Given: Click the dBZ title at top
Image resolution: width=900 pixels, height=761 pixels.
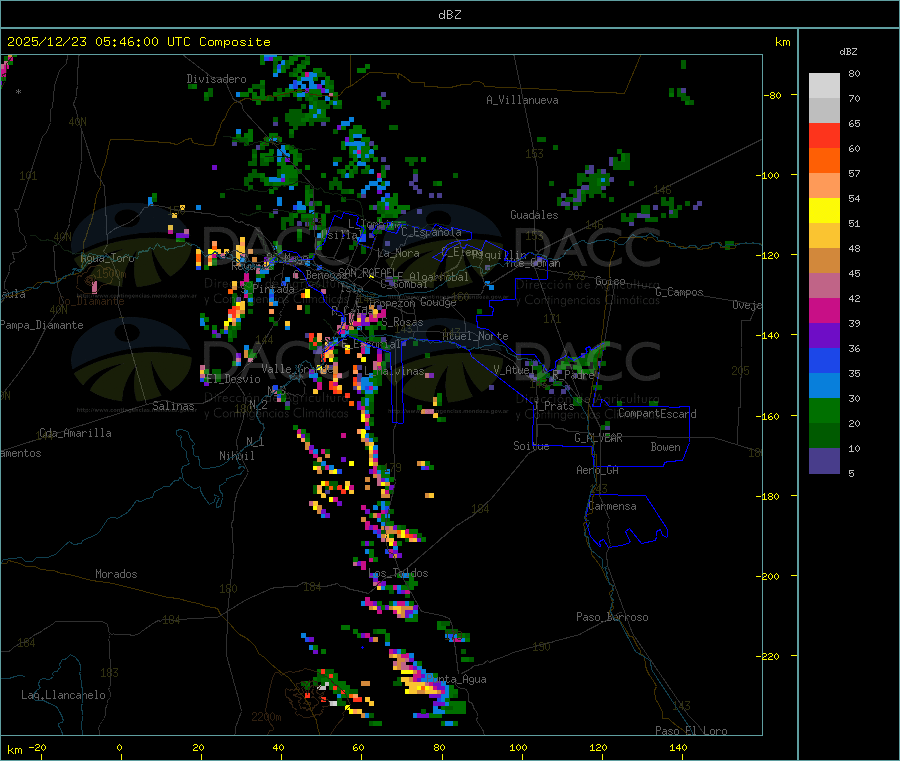Looking at the screenshot, I should 449,15.
